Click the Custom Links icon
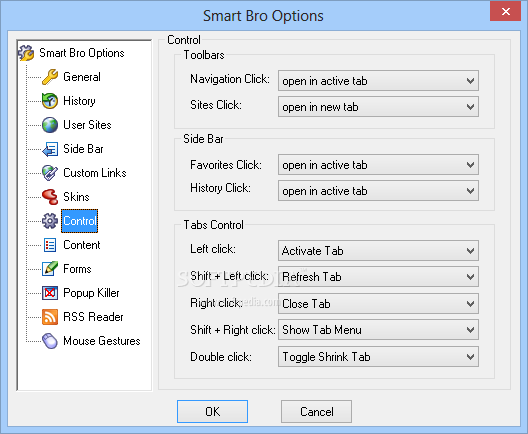This screenshot has width=528, height=434. click(50, 173)
